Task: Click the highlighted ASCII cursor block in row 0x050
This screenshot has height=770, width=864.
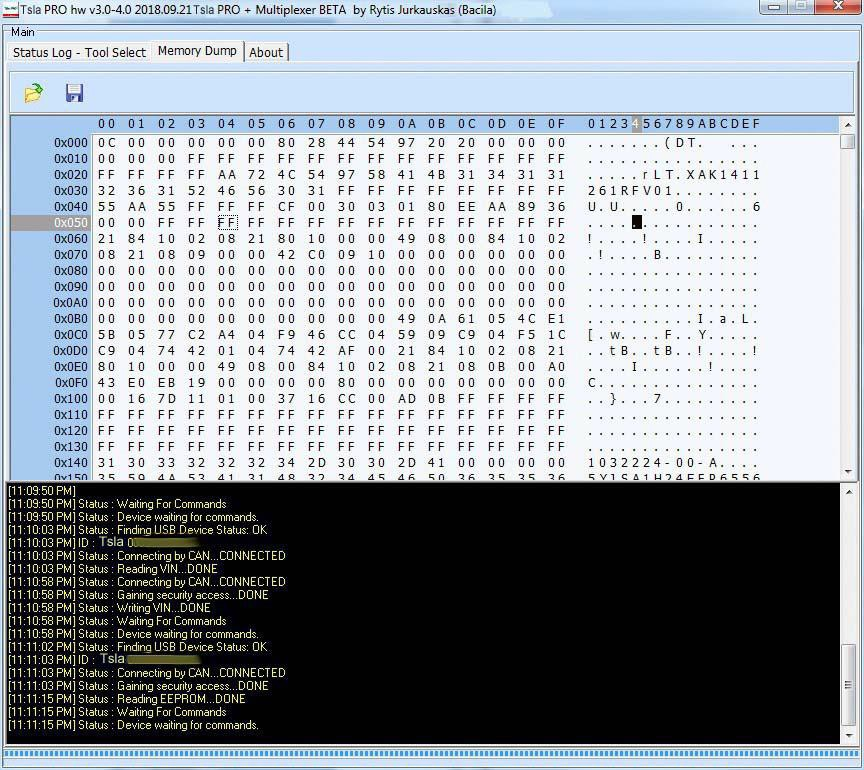Action: click(636, 222)
